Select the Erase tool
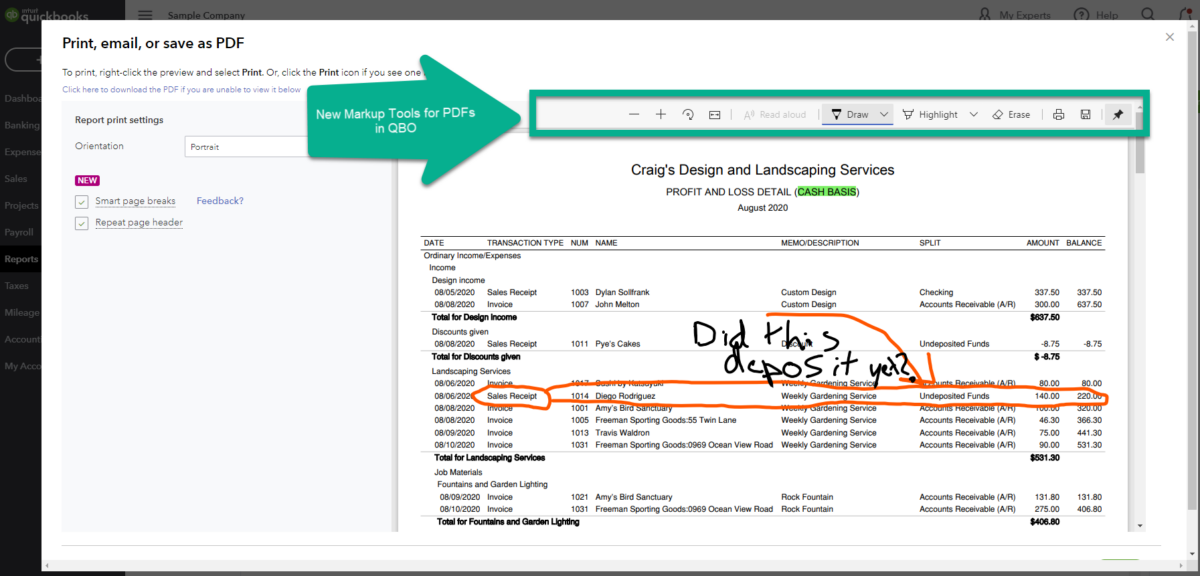The width and height of the screenshot is (1200, 576). click(x=1011, y=115)
